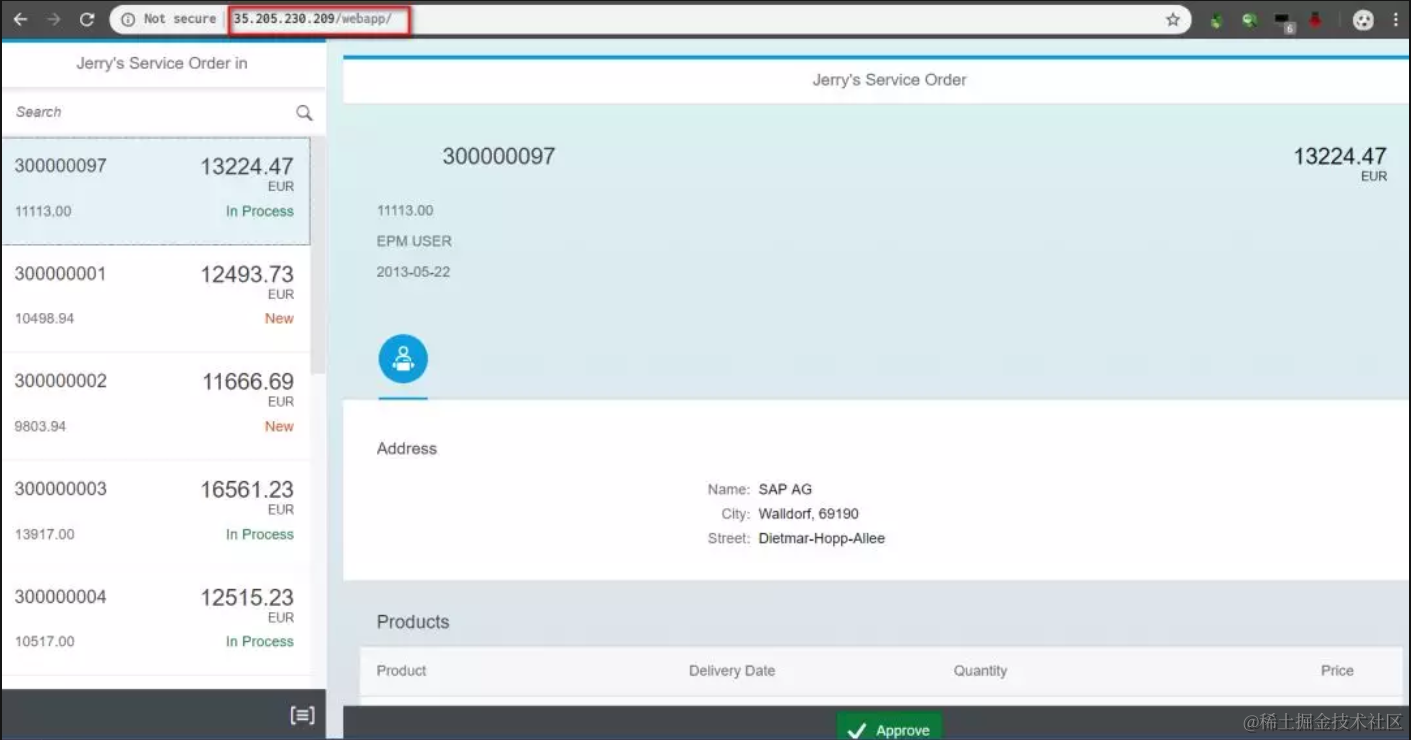The width and height of the screenshot is (1411, 740).
Task: Click the In Process status of order 300000003
Action: (257, 534)
